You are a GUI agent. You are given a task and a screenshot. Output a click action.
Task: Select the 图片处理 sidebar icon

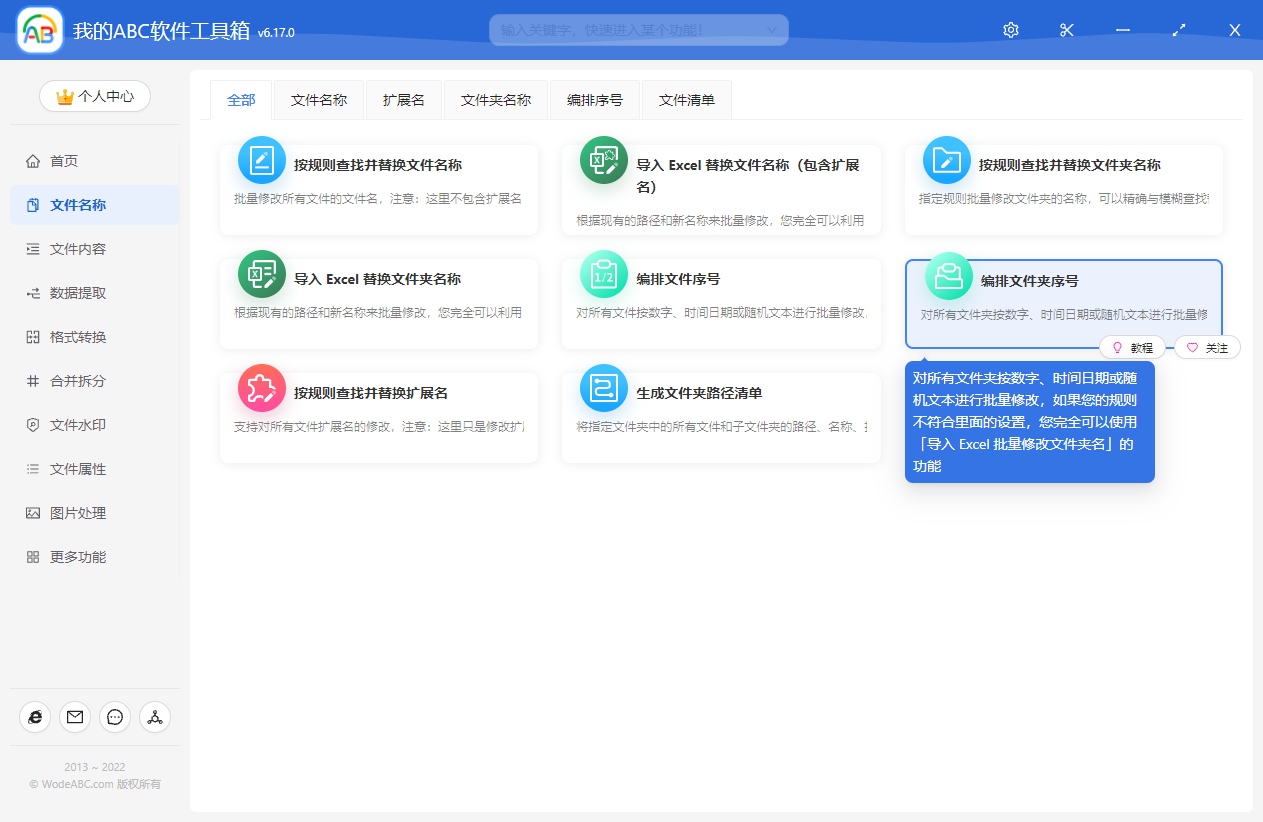click(x=34, y=512)
